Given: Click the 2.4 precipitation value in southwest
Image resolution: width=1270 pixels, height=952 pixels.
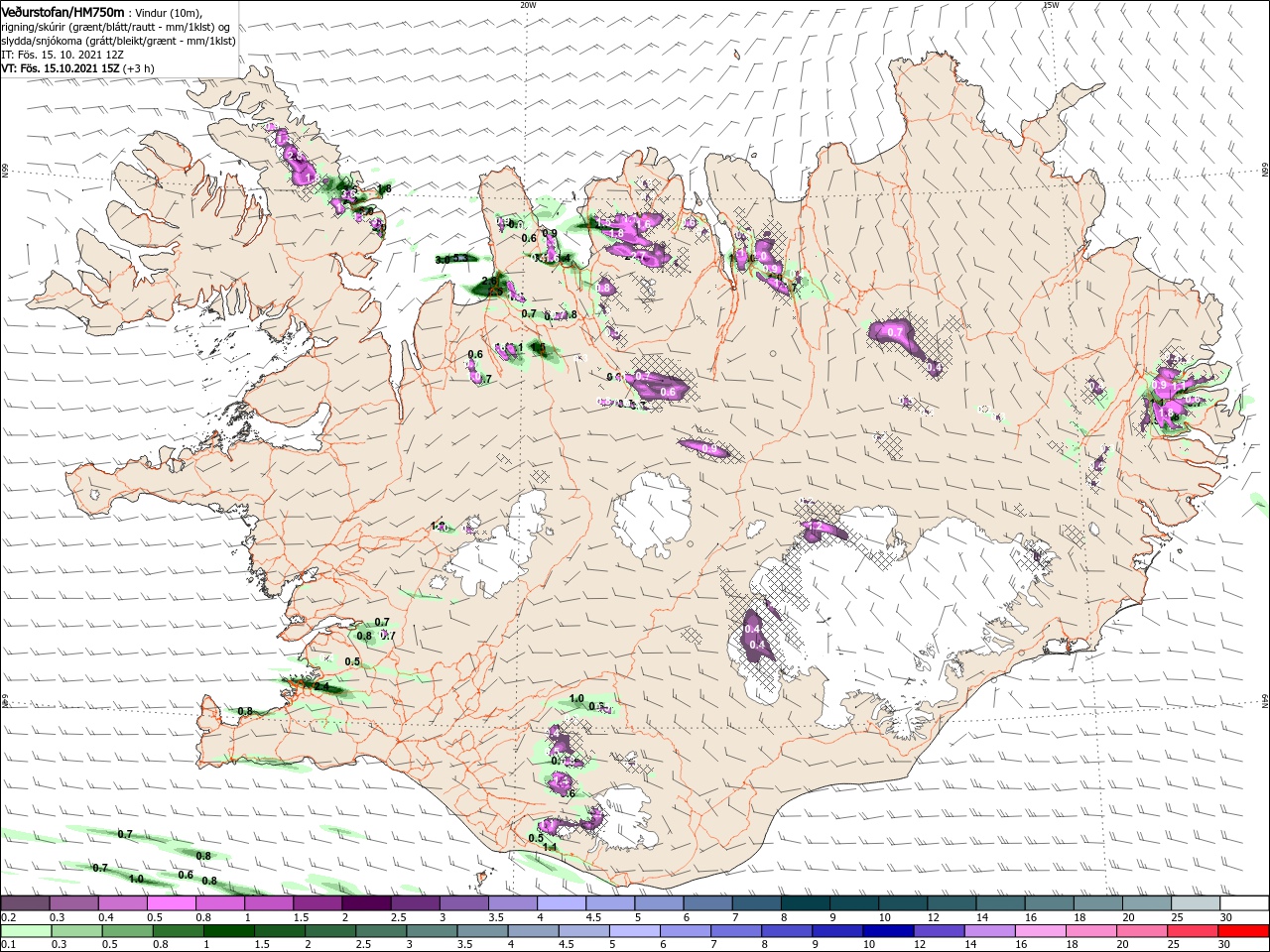Looking at the screenshot, I should click(320, 686).
